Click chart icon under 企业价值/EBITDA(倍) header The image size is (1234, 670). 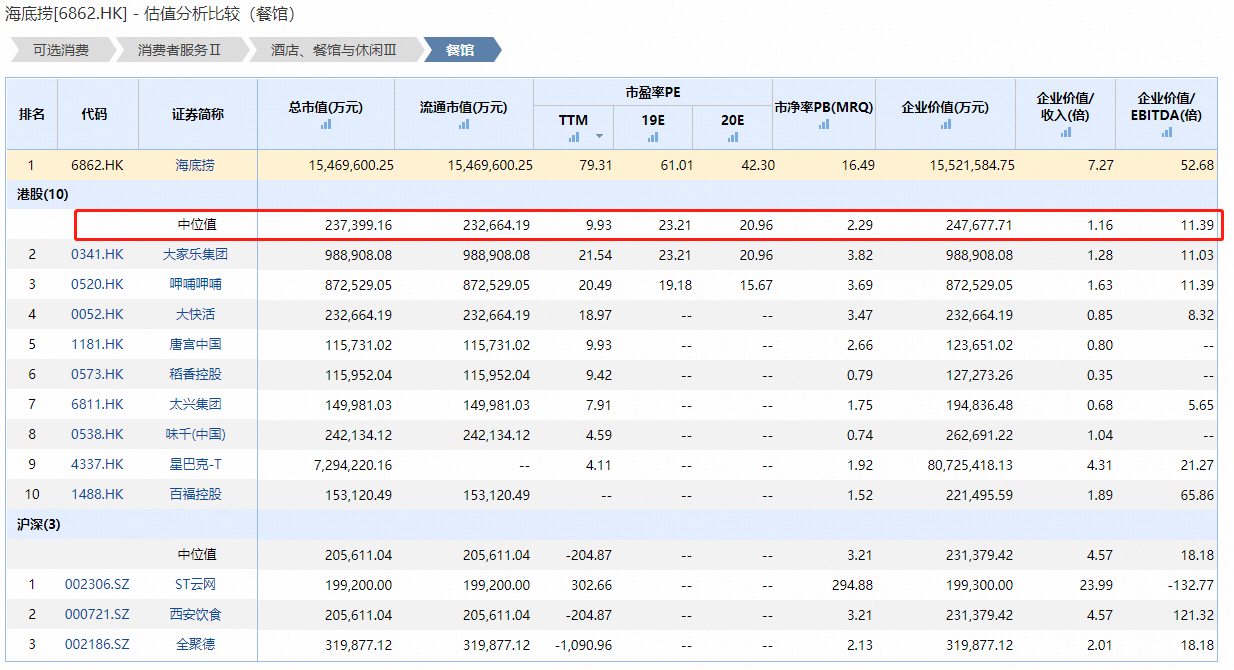(1167, 132)
